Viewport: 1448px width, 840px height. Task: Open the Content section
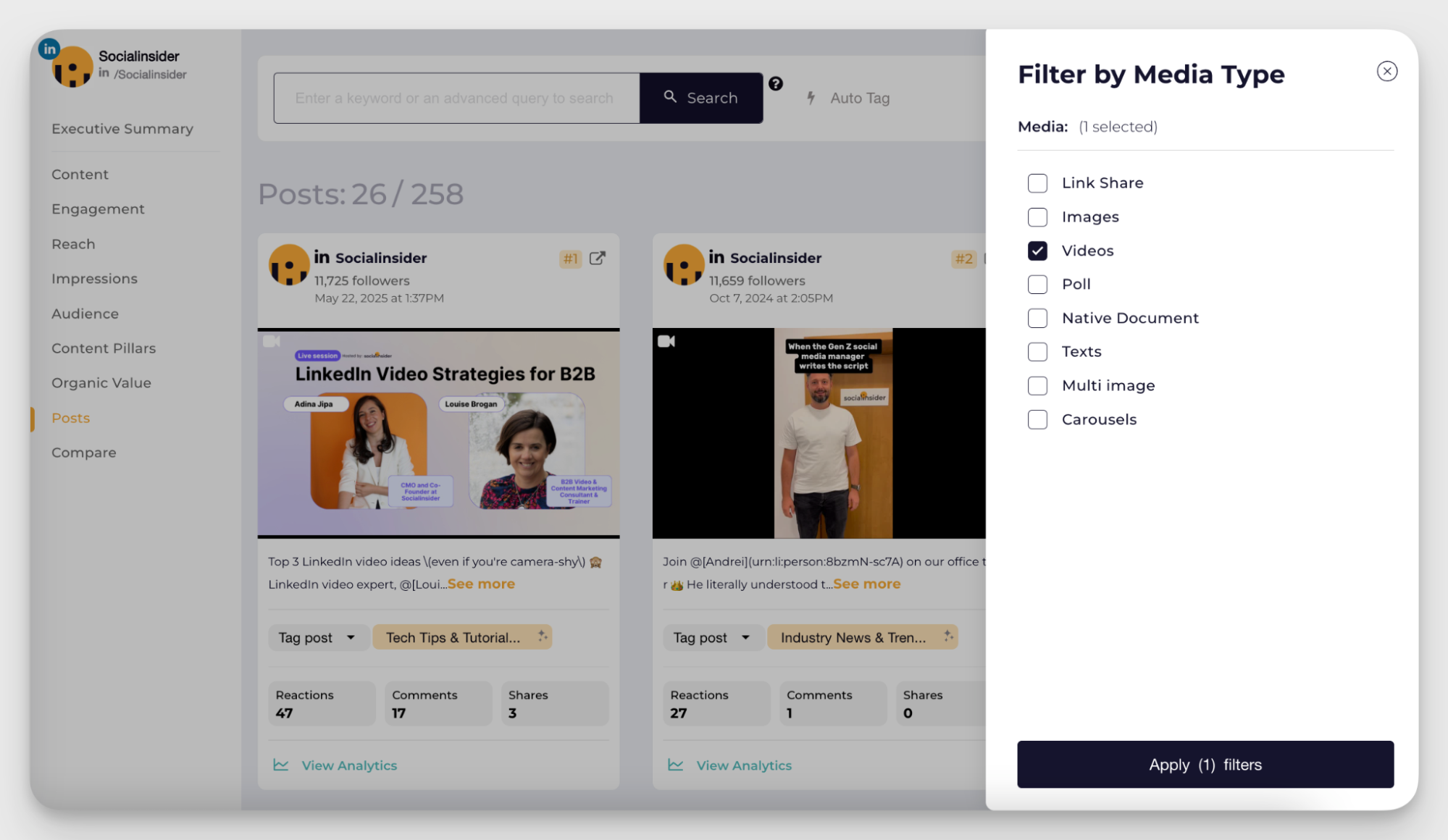[80, 175]
